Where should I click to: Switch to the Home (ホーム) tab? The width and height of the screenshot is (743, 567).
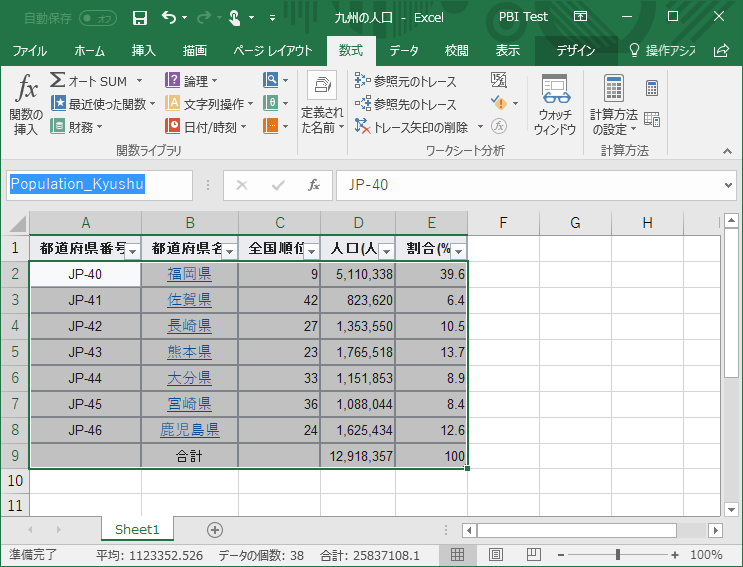point(89,50)
